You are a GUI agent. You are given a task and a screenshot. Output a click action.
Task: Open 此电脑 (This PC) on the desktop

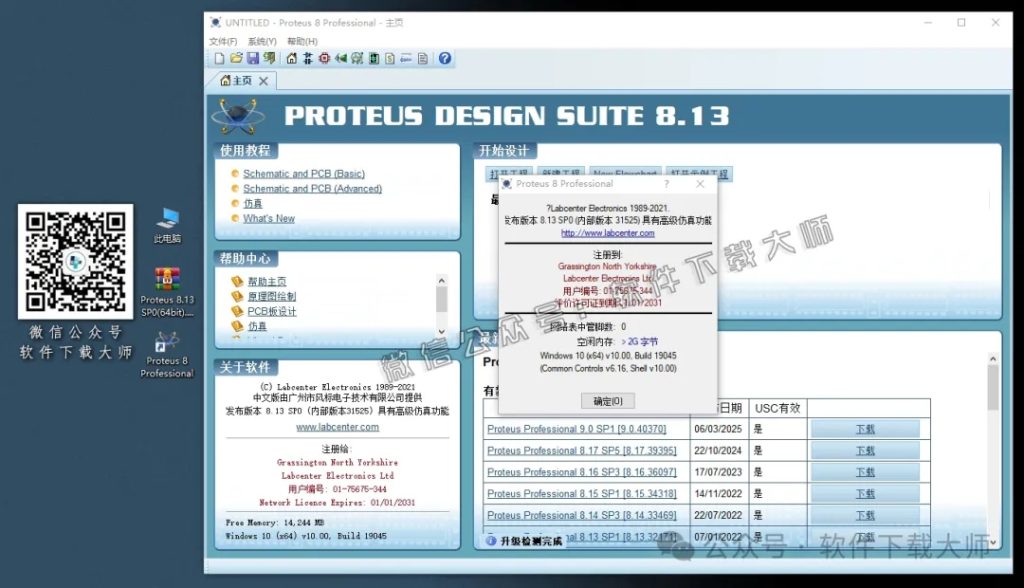166,222
